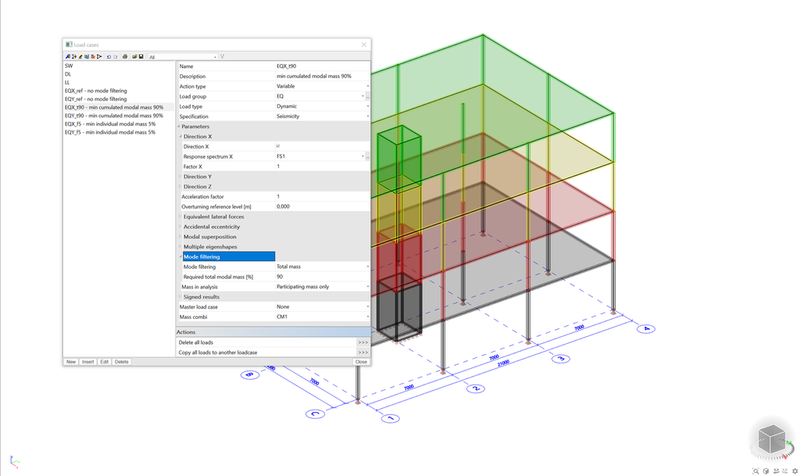Edit the Name field EQX_t90
This screenshot has width=800, height=476.
[x=322, y=66]
